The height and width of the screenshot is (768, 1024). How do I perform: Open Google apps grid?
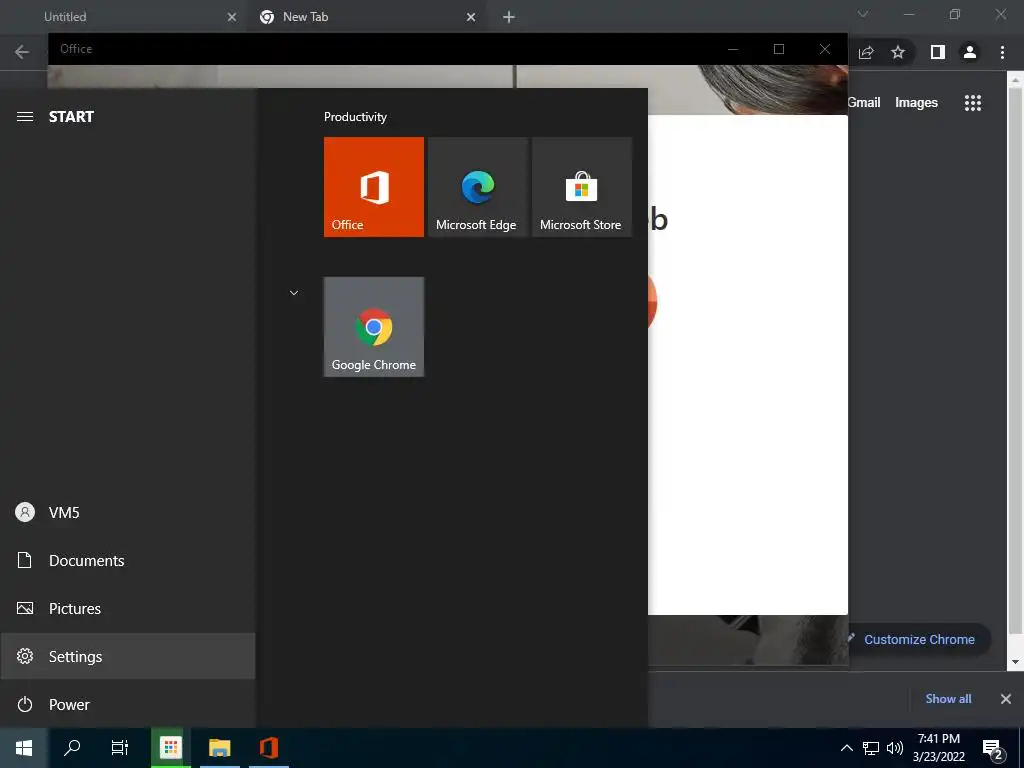pyautogui.click(x=973, y=103)
